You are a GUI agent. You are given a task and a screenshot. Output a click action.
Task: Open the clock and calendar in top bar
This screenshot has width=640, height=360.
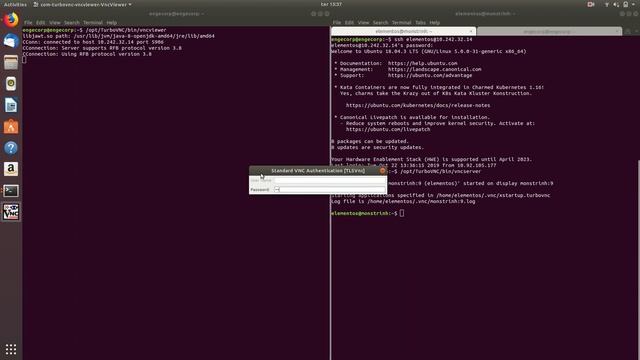click(x=331, y=4)
